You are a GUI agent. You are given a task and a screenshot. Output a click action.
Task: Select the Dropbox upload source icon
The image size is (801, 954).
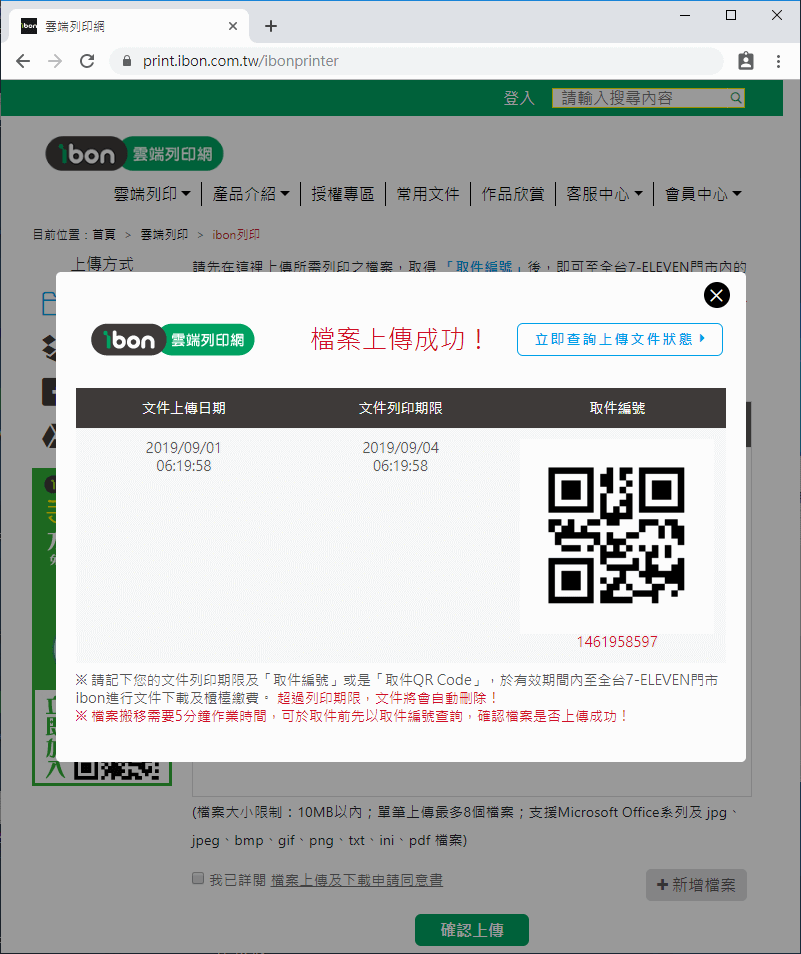(47, 347)
